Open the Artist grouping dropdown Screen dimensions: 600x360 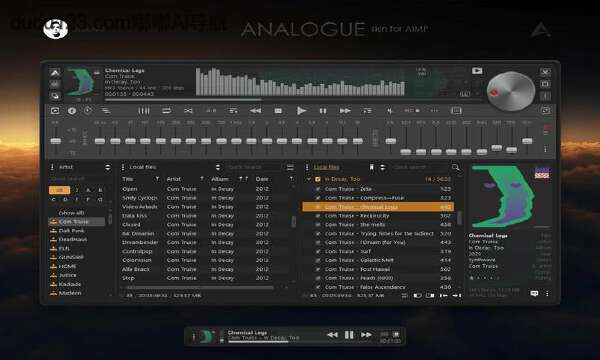(108, 167)
